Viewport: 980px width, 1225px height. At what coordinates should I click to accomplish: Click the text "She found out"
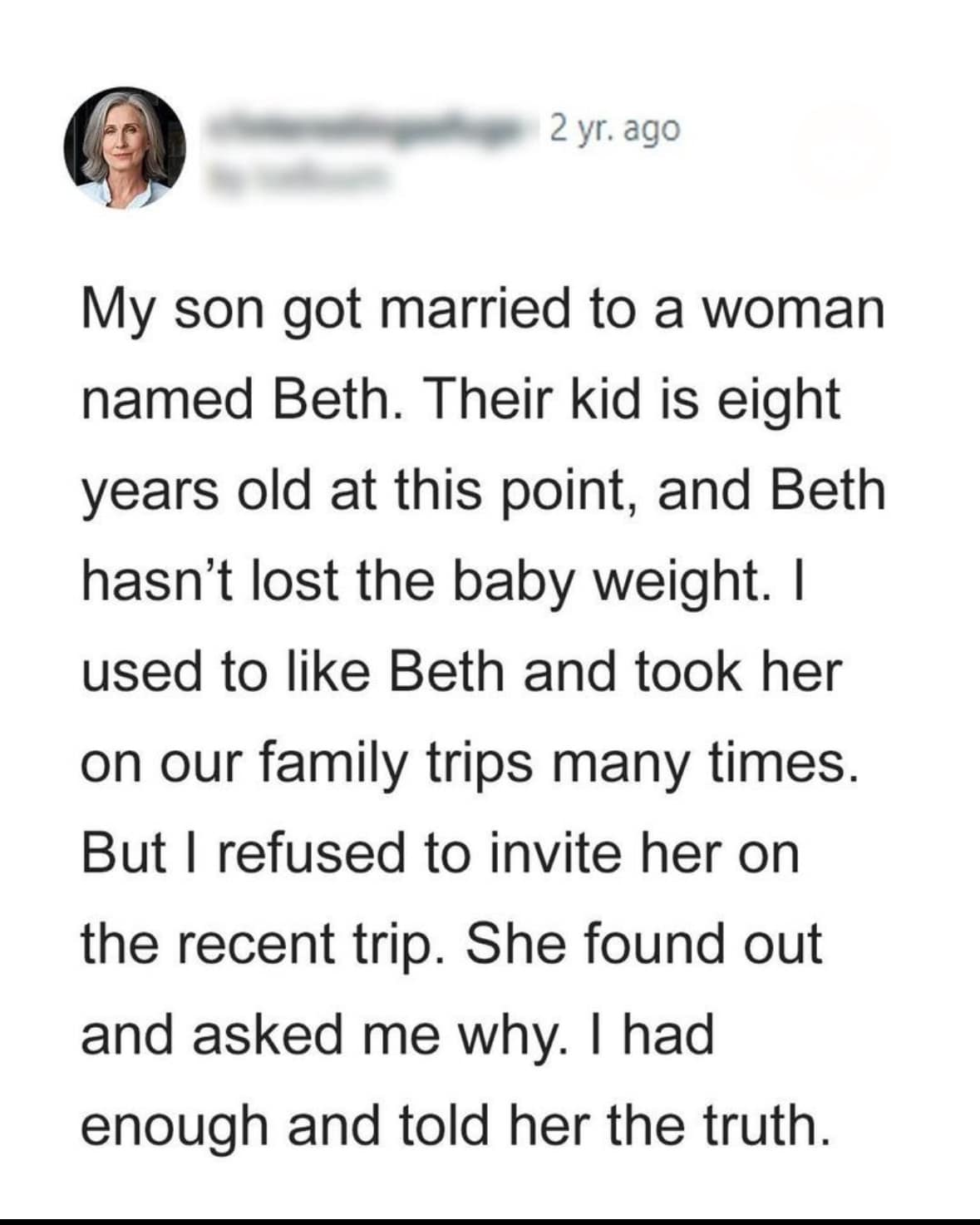point(644,944)
